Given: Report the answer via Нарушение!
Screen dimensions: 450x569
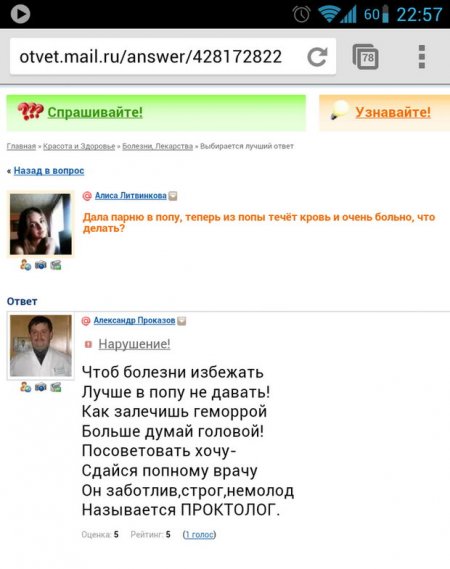Looking at the screenshot, I should click(134, 344).
